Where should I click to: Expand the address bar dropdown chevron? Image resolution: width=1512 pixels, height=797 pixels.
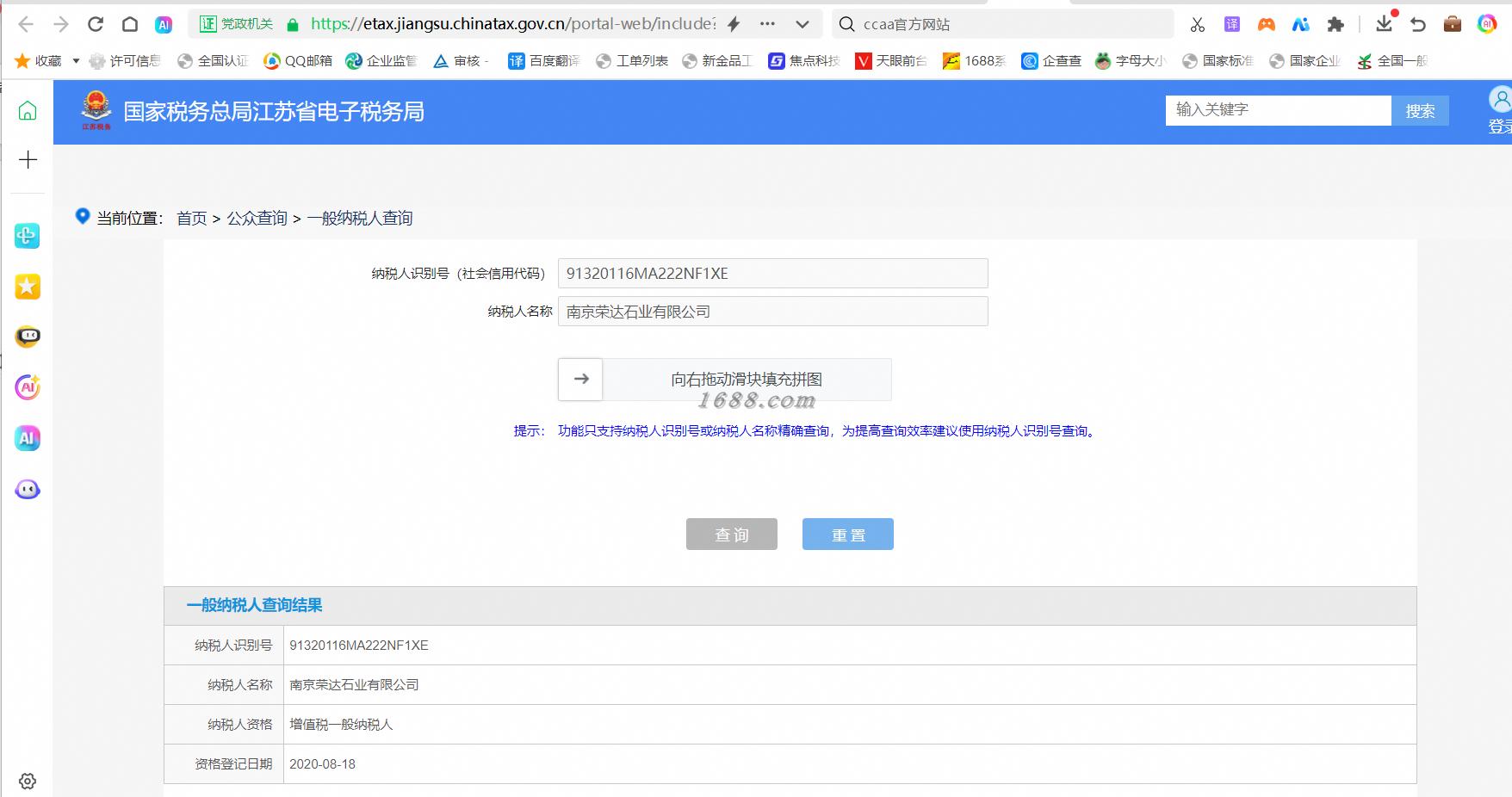(x=802, y=24)
